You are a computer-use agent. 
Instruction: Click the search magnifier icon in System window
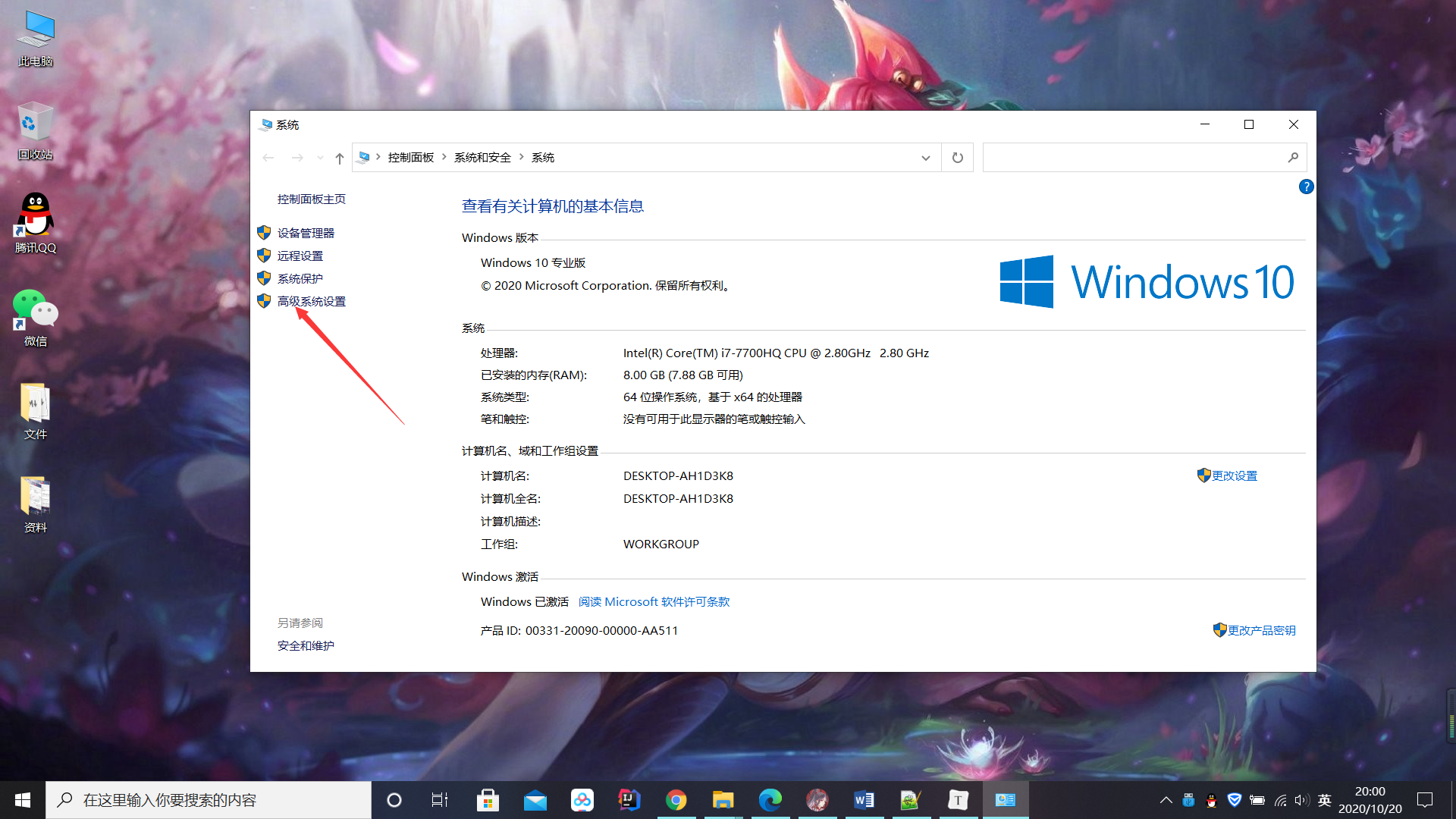pyautogui.click(x=1293, y=158)
